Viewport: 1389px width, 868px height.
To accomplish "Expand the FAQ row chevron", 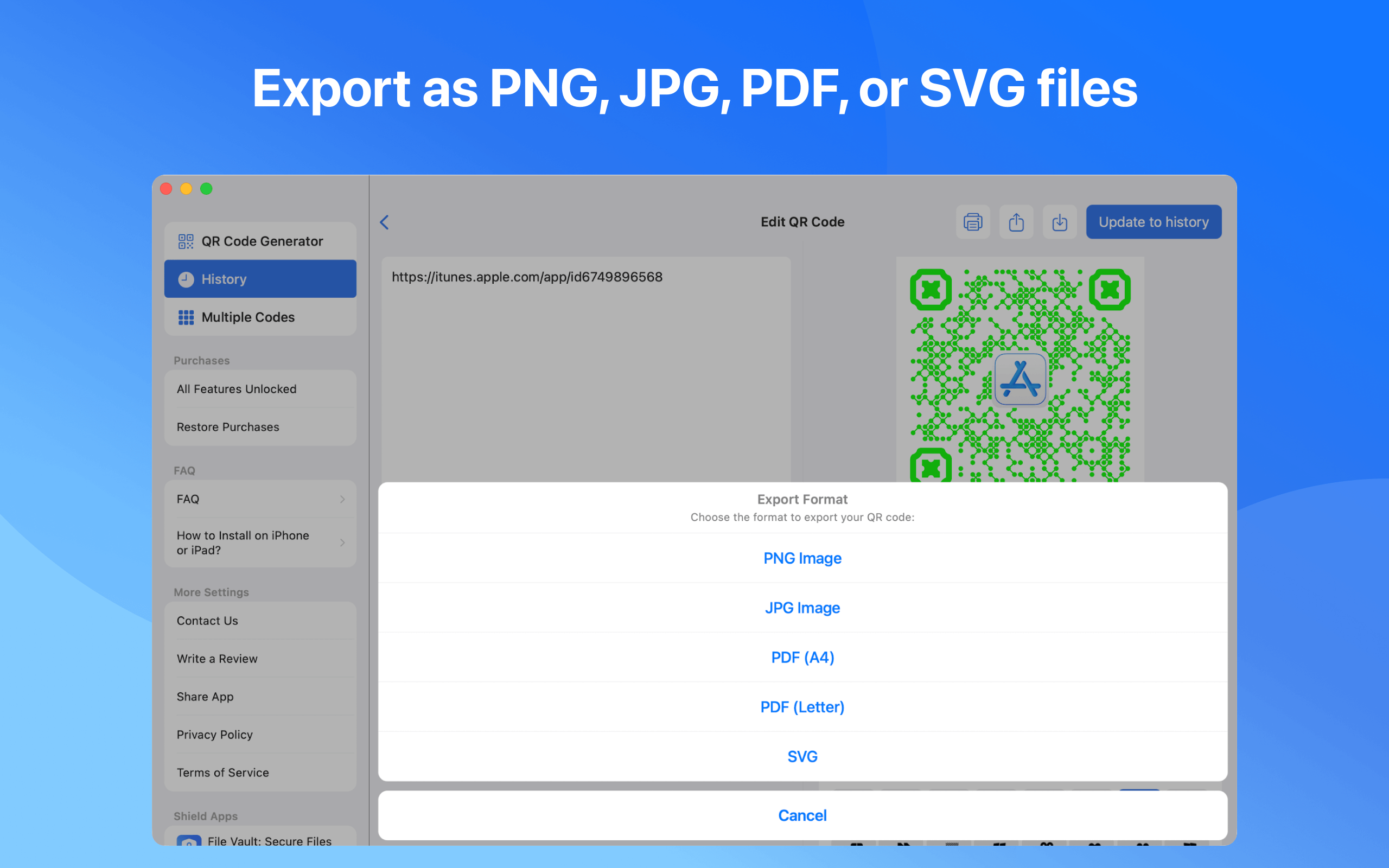I will (342, 499).
